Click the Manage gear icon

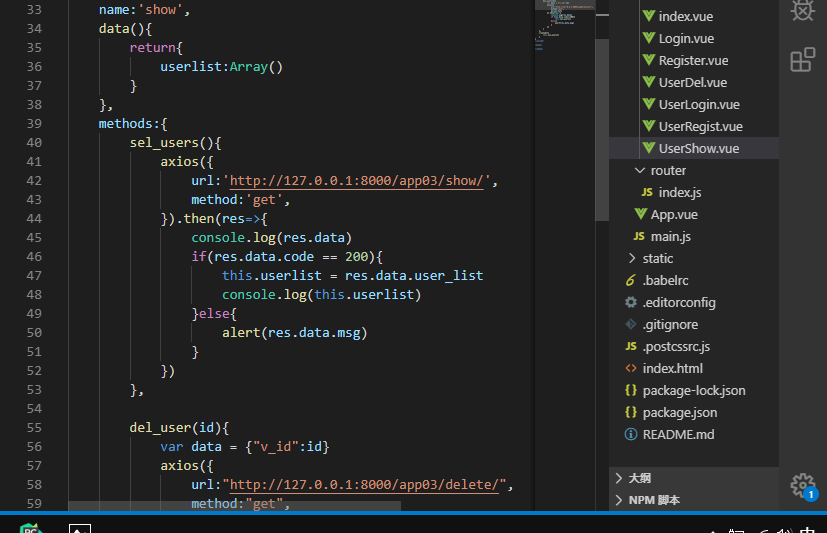point(802,485)
